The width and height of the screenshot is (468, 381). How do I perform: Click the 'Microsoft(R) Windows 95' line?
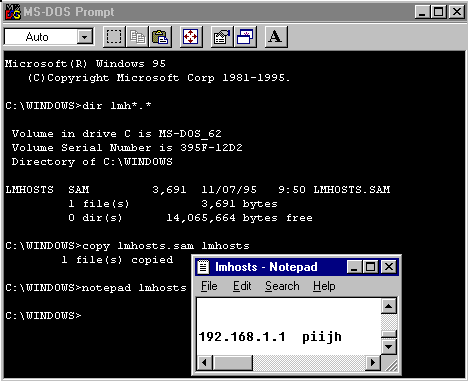(x=85, y=64)
